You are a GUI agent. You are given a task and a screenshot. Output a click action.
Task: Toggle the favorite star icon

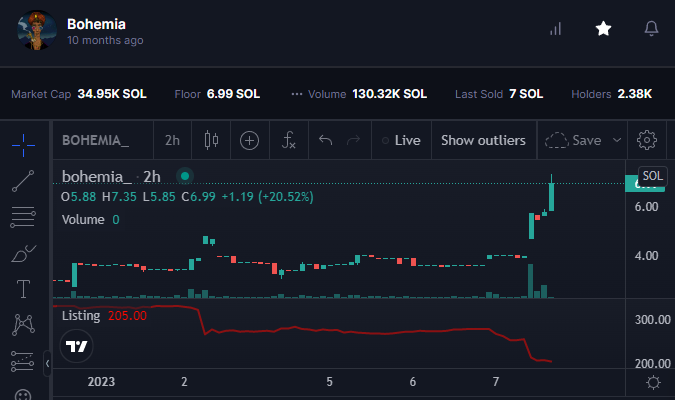603,29
